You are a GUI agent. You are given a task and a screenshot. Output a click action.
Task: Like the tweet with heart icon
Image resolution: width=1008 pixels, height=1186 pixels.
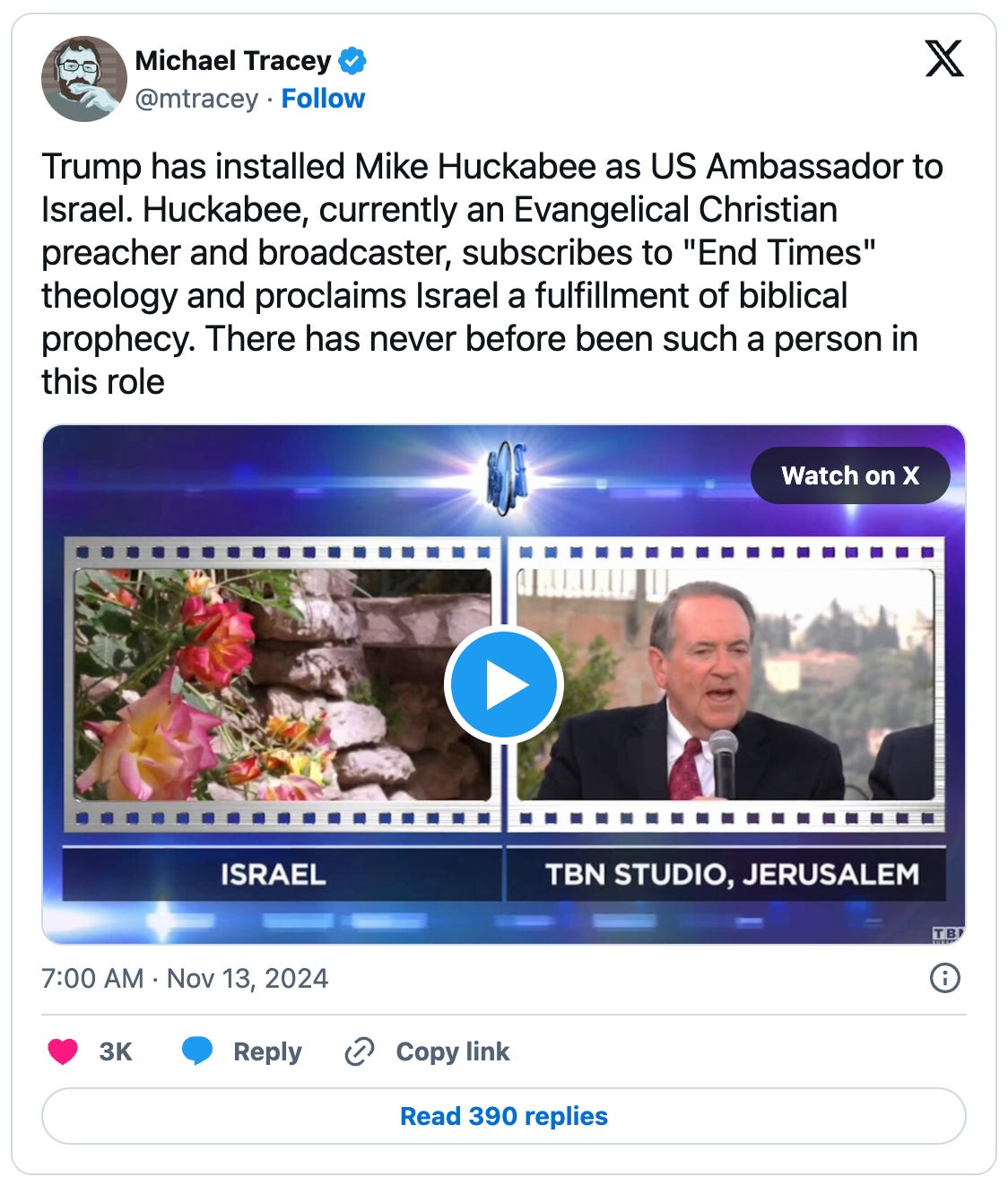coord(63,1051)
